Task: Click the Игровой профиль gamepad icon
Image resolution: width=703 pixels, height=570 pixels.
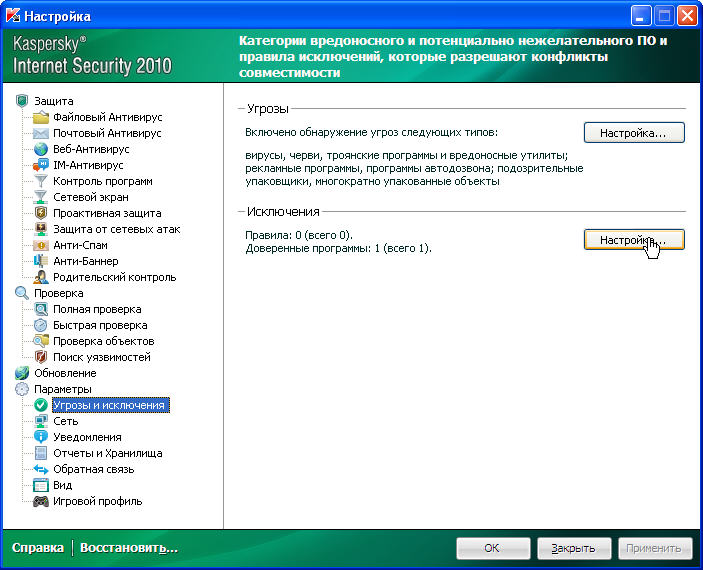Action: [41, 501]
